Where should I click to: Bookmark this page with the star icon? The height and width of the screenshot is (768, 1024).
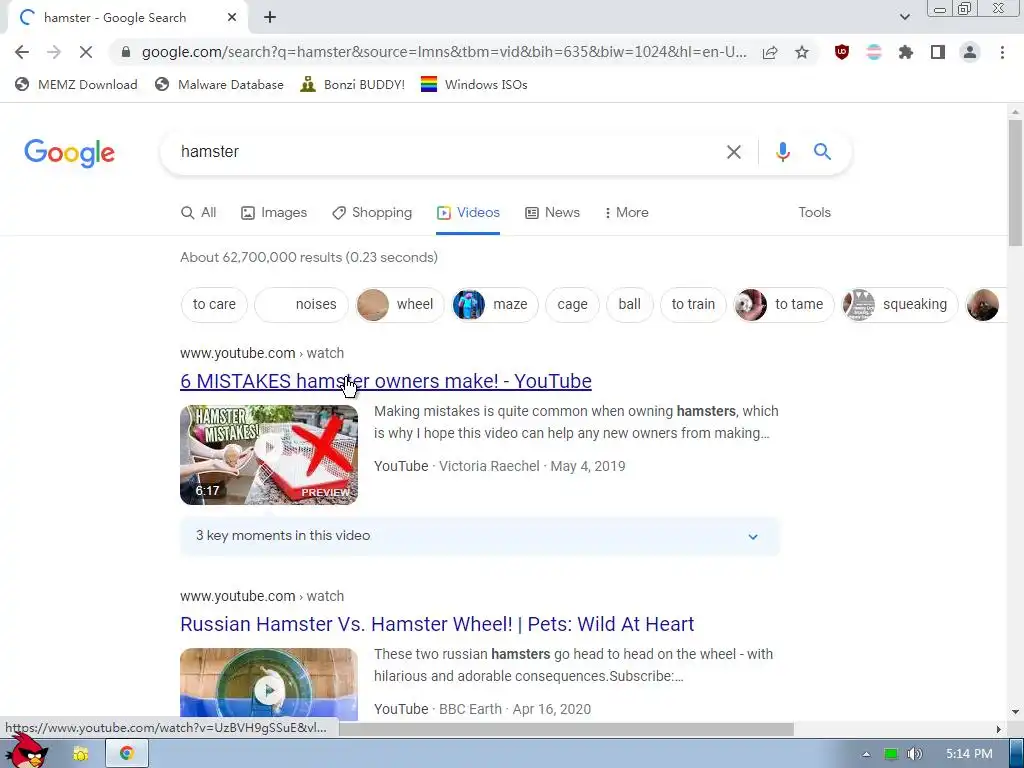802,52
